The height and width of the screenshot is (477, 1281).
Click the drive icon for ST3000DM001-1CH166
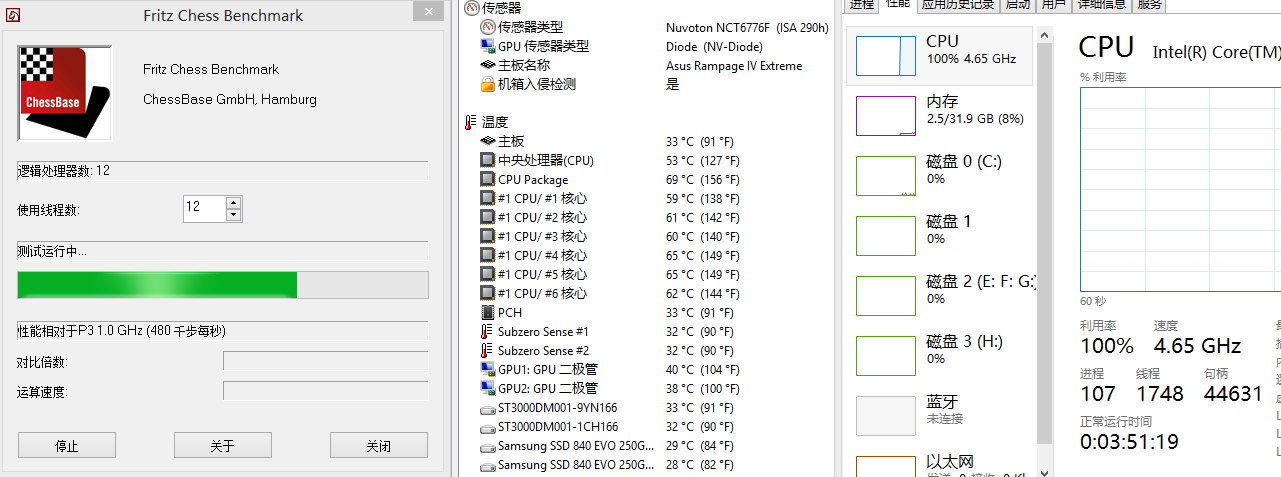coord(488,427)
